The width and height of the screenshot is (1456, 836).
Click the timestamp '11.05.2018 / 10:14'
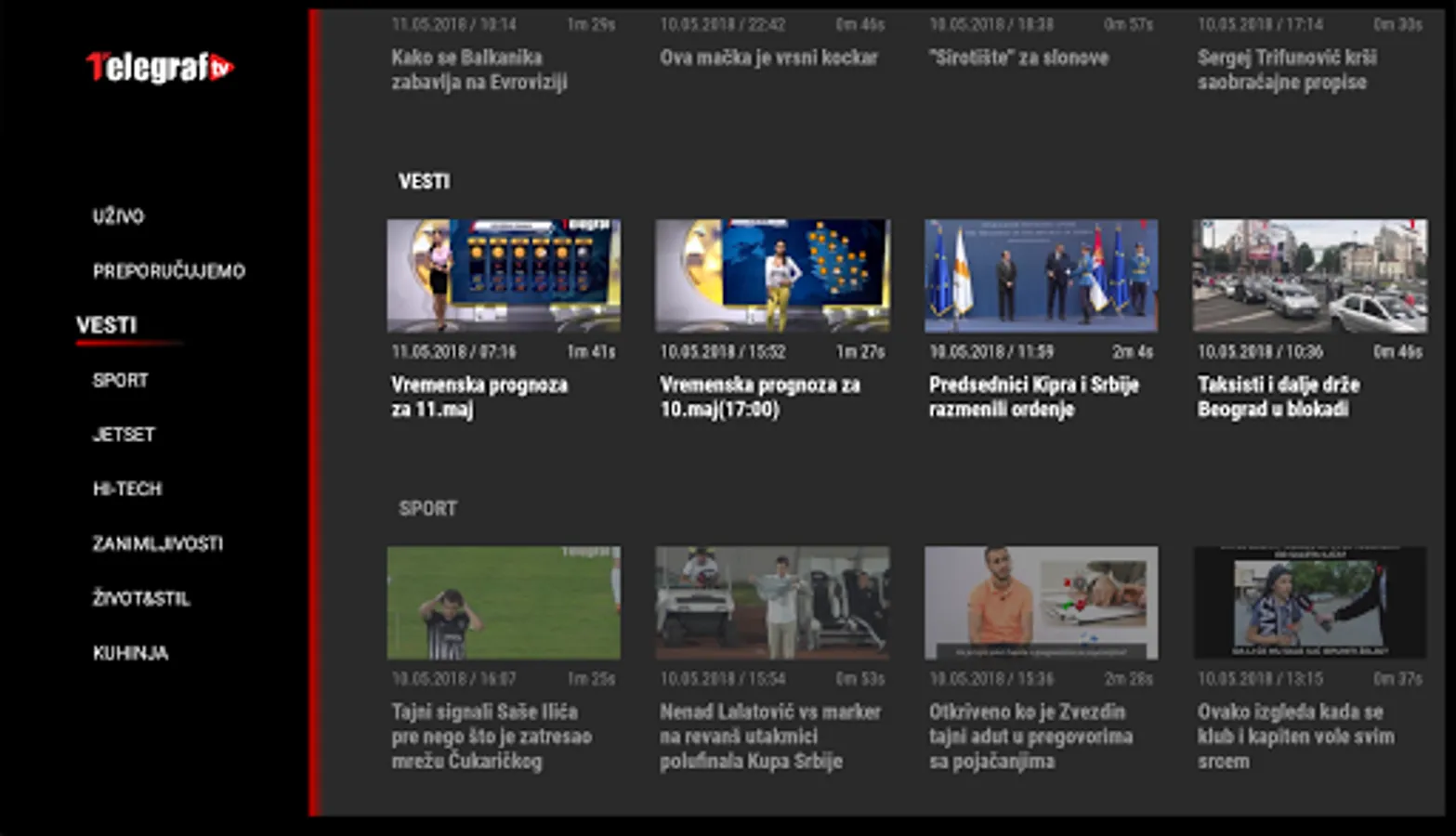(x=453, y=24)
